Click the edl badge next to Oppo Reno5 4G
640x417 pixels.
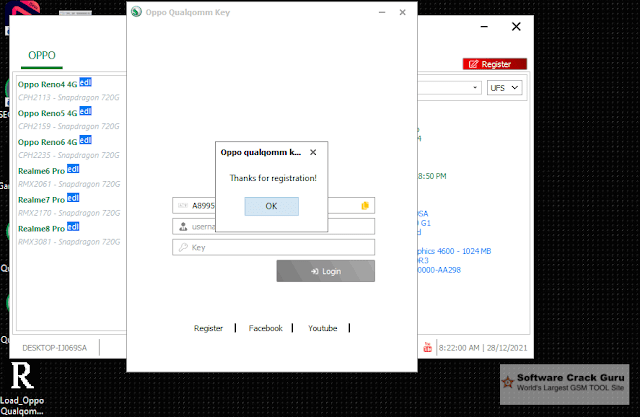click(85, 111)
